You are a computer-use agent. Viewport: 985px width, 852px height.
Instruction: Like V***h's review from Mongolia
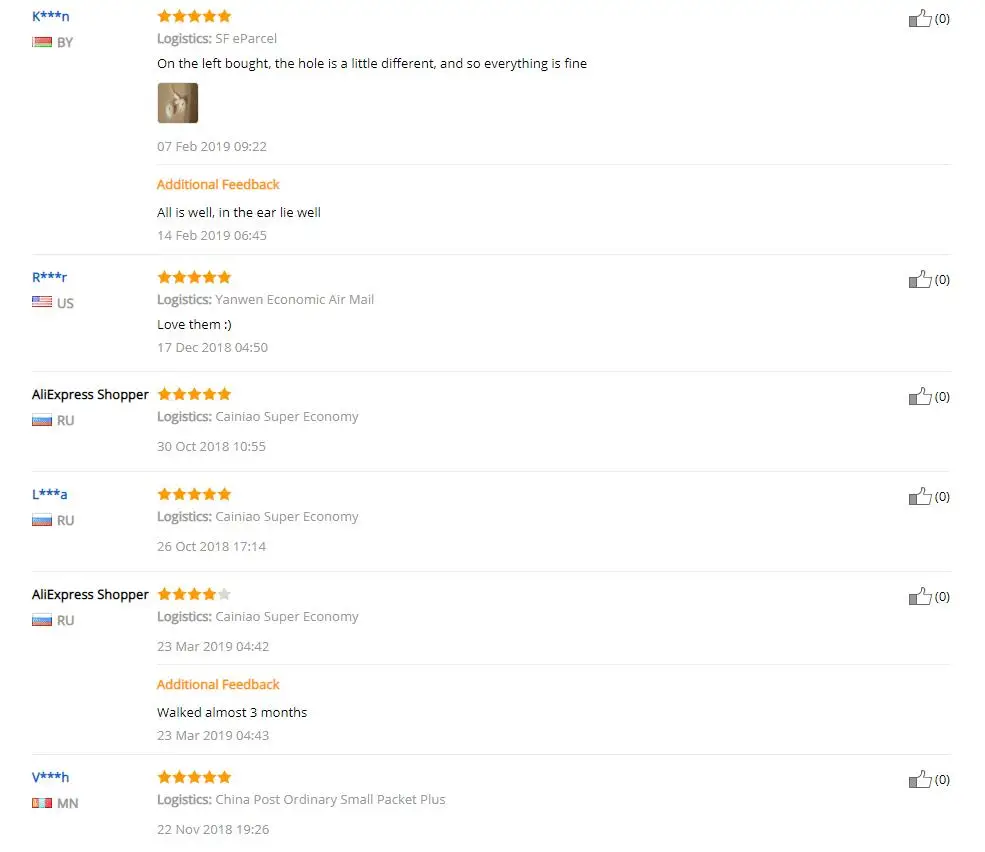tap(920, 780)
